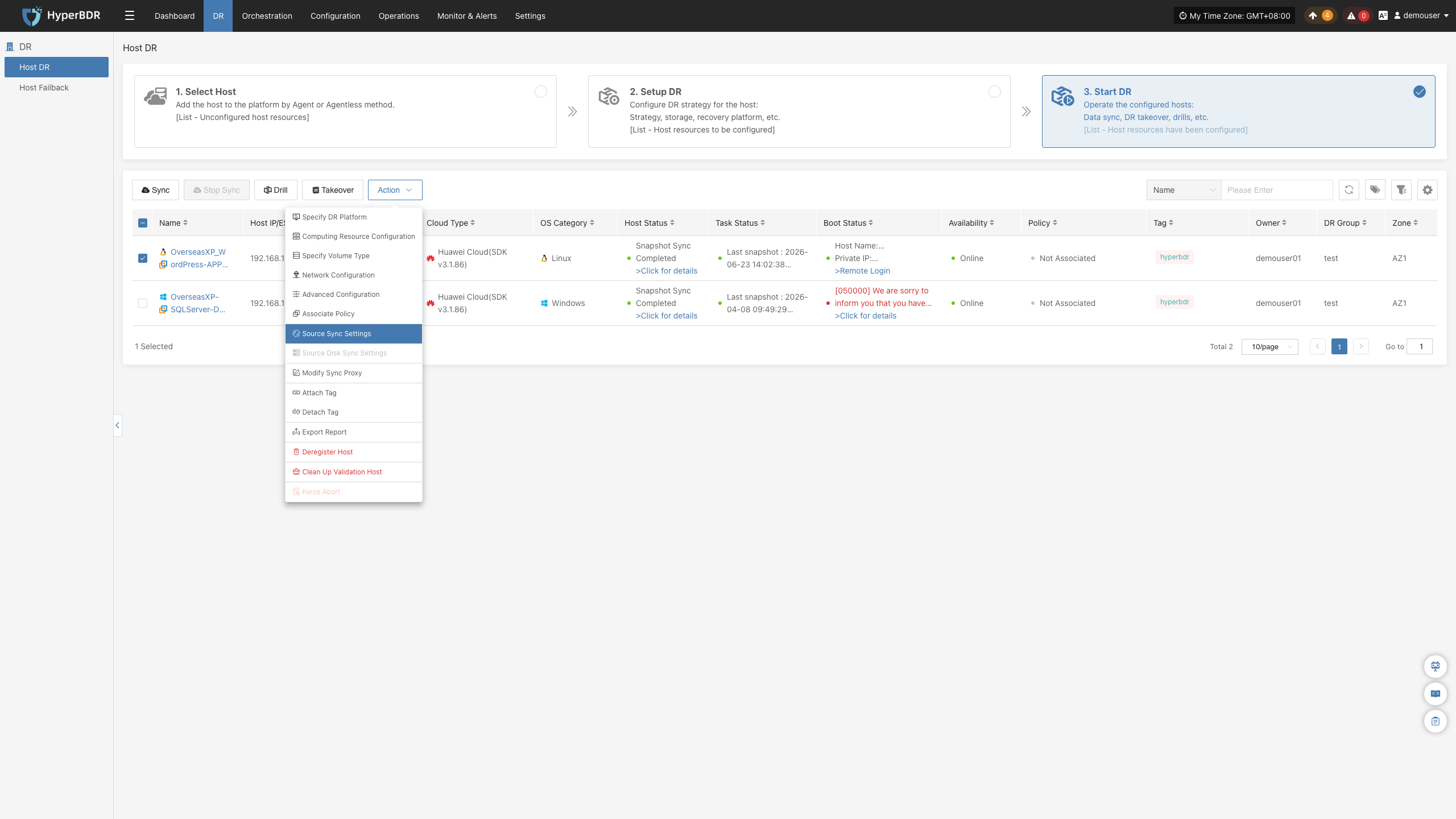1456x819 pixels.
Task: Open the Name search-field dropdown
Action: tap(1184, 190)
